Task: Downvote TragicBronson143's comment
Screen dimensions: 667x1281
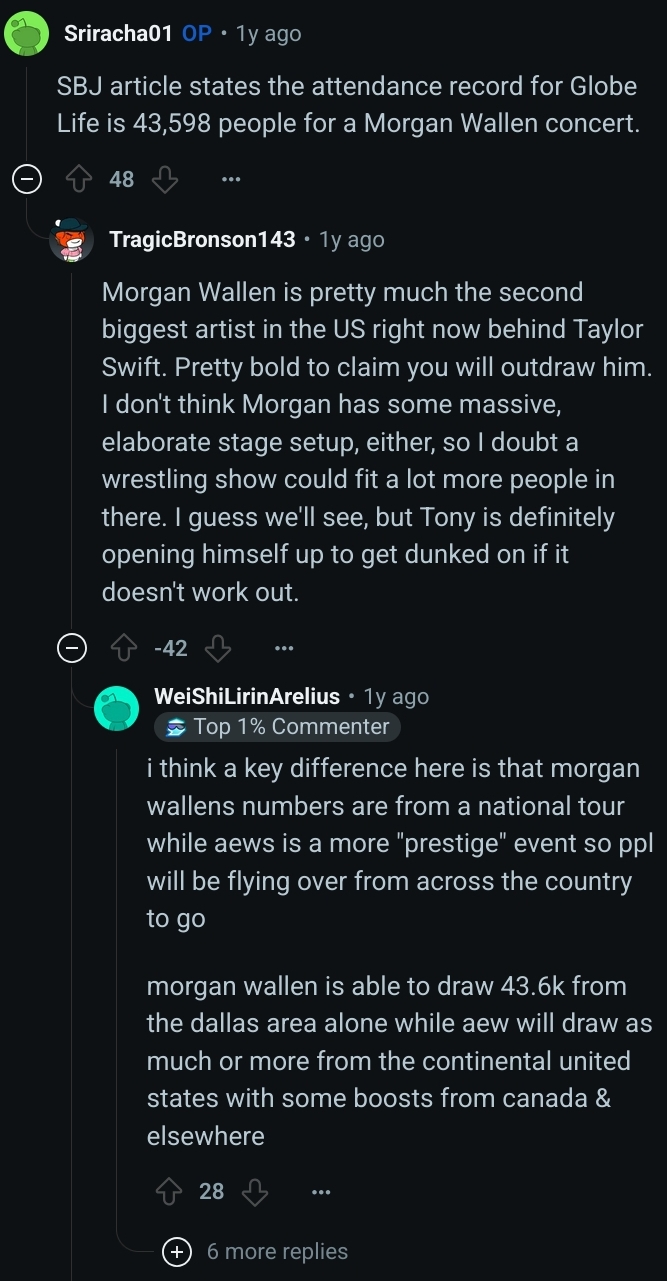Action: click(218, 649)
